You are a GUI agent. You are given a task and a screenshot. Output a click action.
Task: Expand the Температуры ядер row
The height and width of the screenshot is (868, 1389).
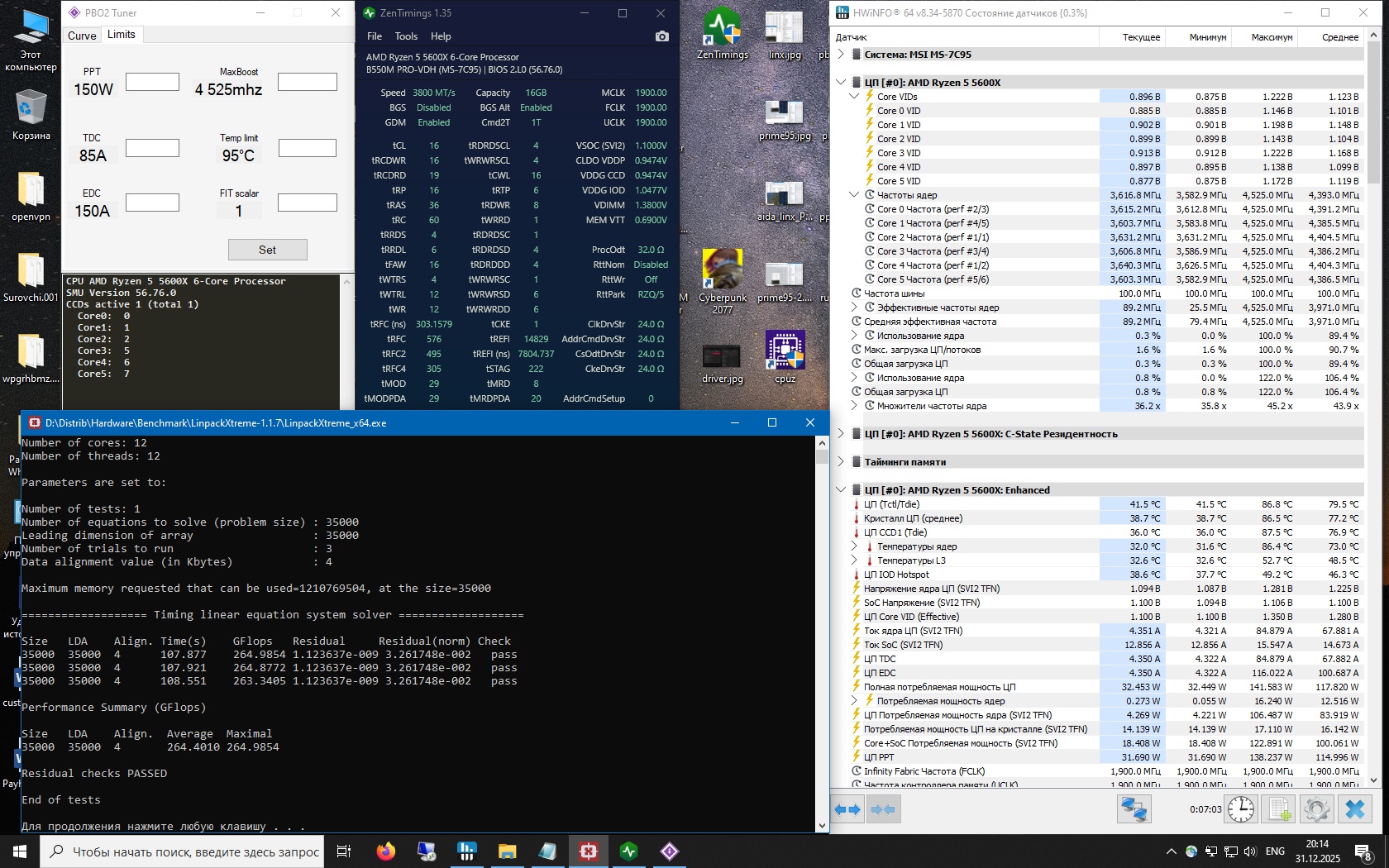pos(854,546)
